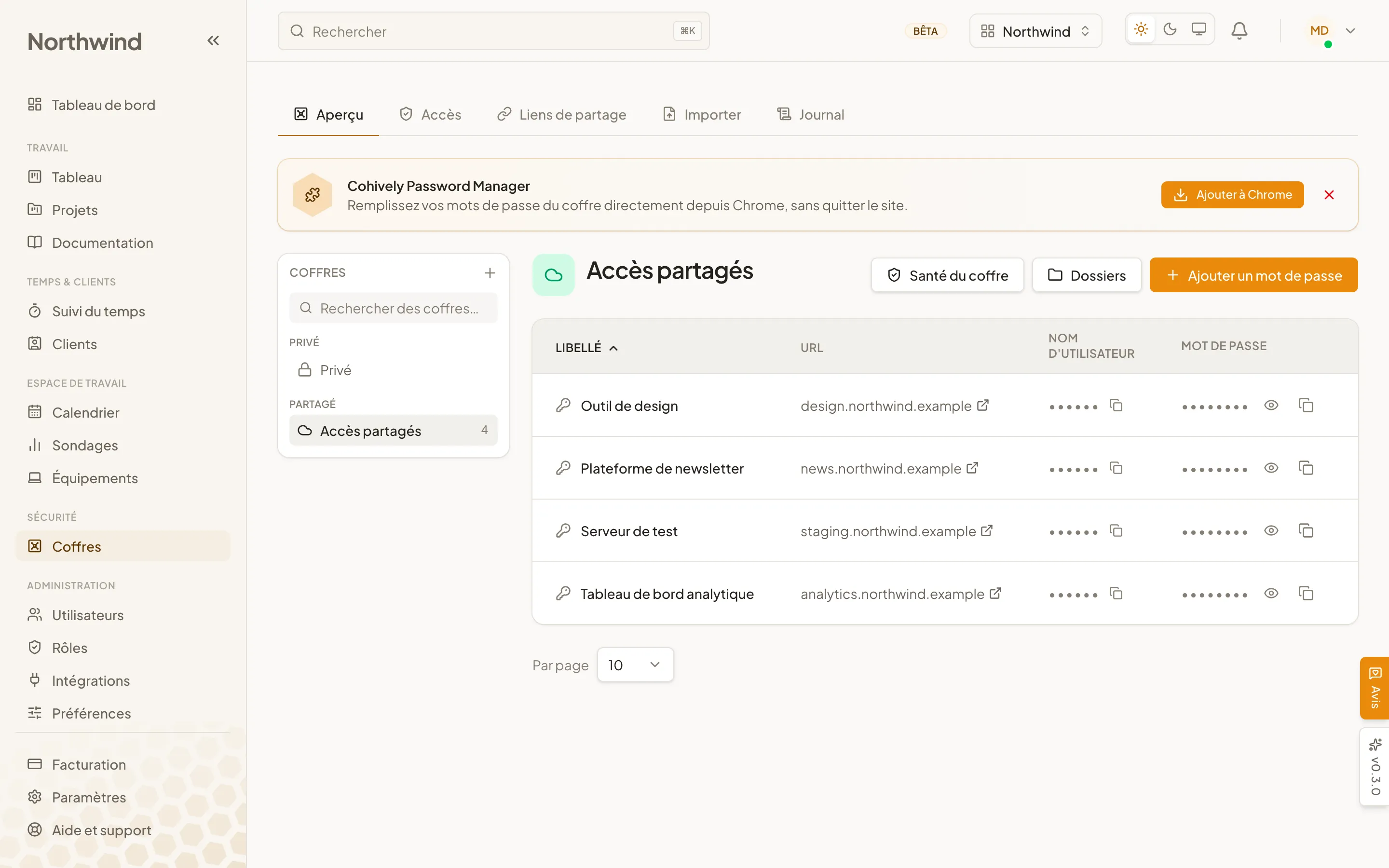Image resolution: width=1389 pixels, height=868 pixels.
Task: Open the MD user account menu
Action: (x=1332, y=31)
